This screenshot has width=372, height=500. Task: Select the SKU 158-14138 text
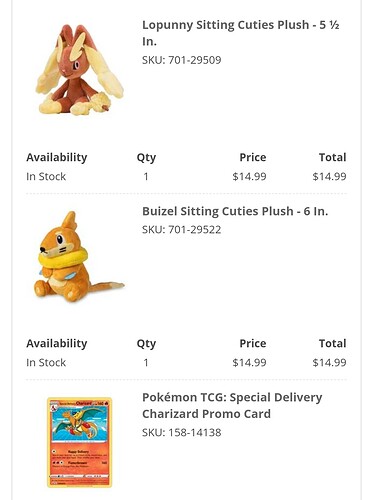pos(182,433)
